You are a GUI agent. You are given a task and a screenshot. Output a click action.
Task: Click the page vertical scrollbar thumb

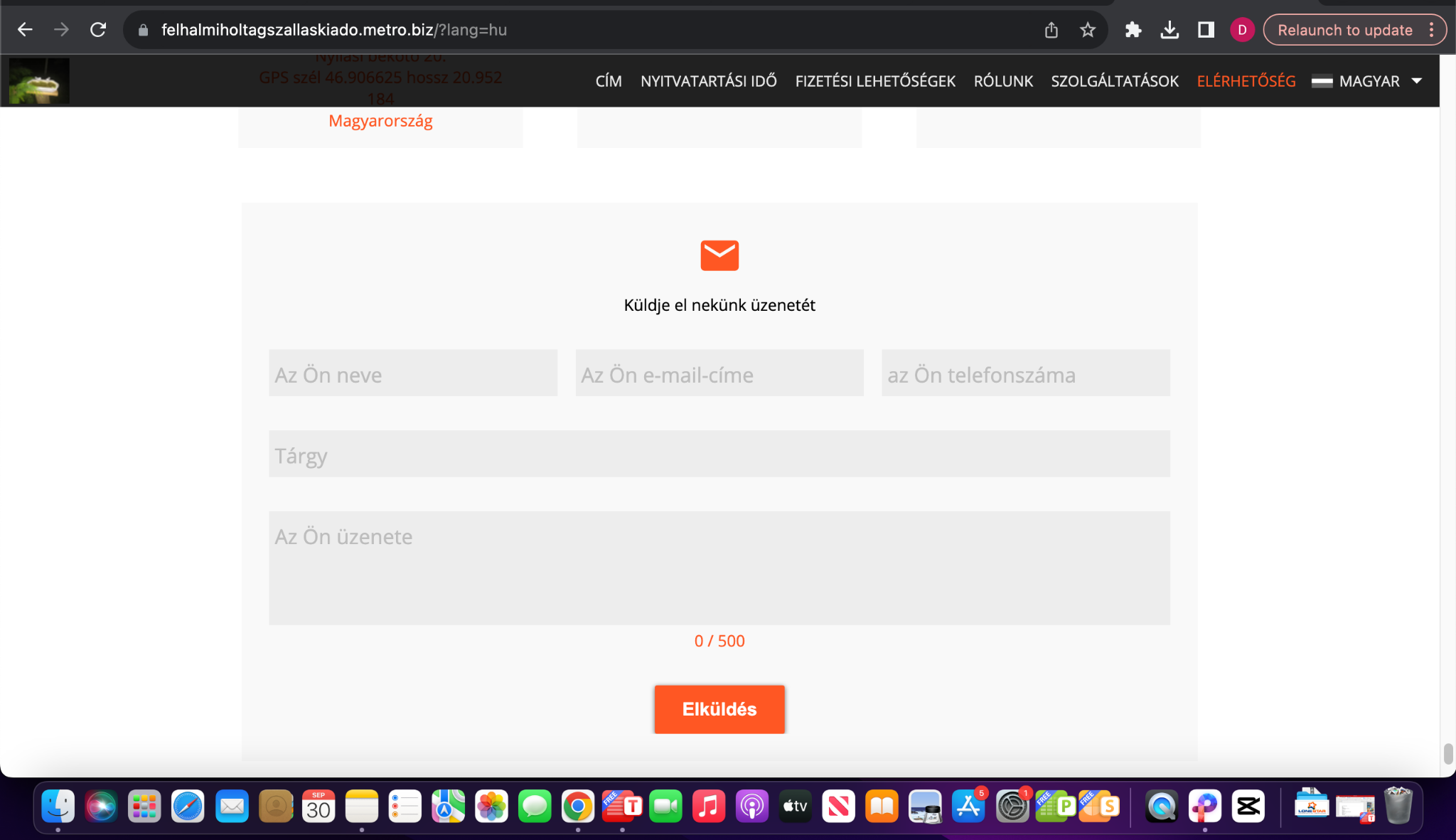click(1448, 753)
